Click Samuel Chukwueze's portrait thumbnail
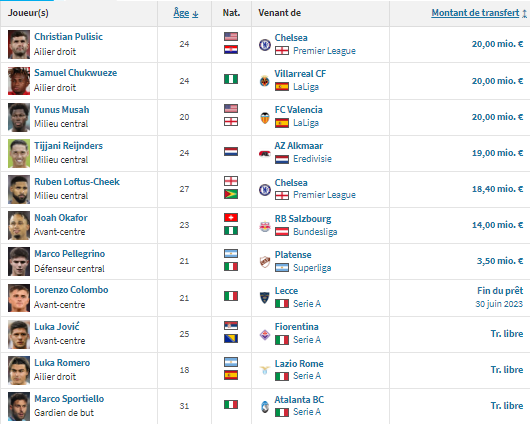Screen dimensions: 530x424 point(19,81)
